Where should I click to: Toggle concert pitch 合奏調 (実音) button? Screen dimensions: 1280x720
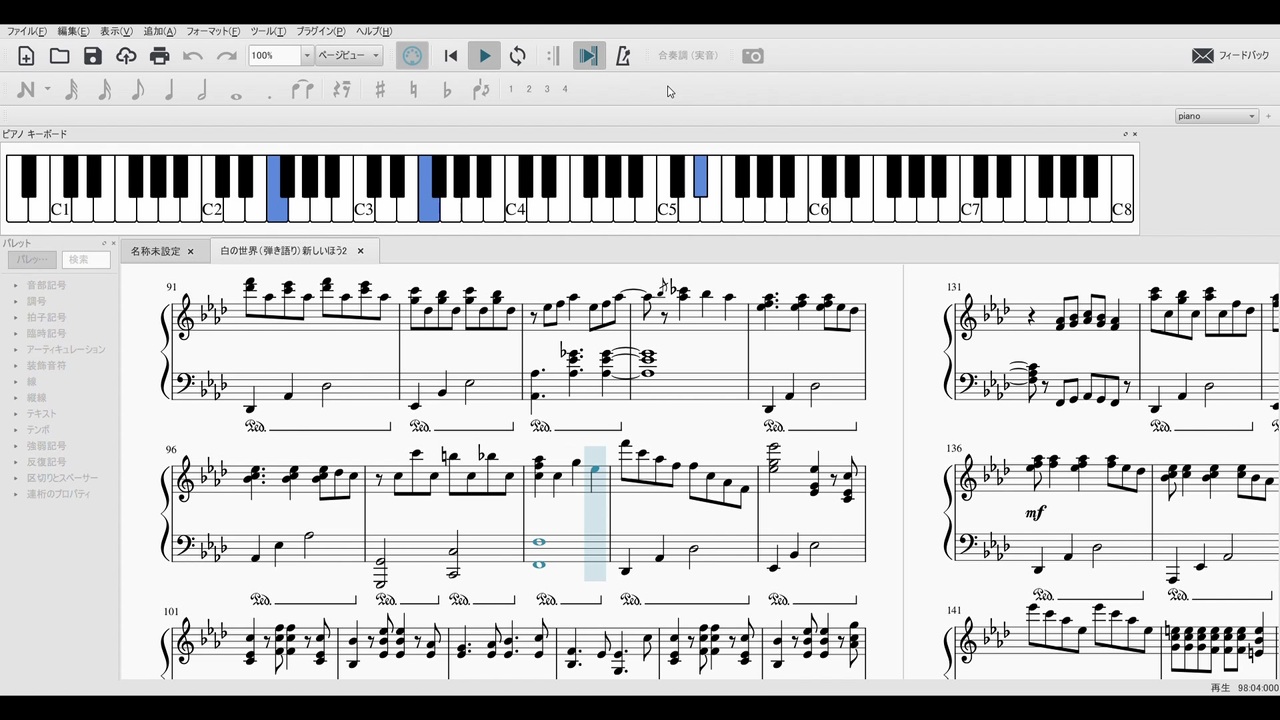tap(688, 56)
